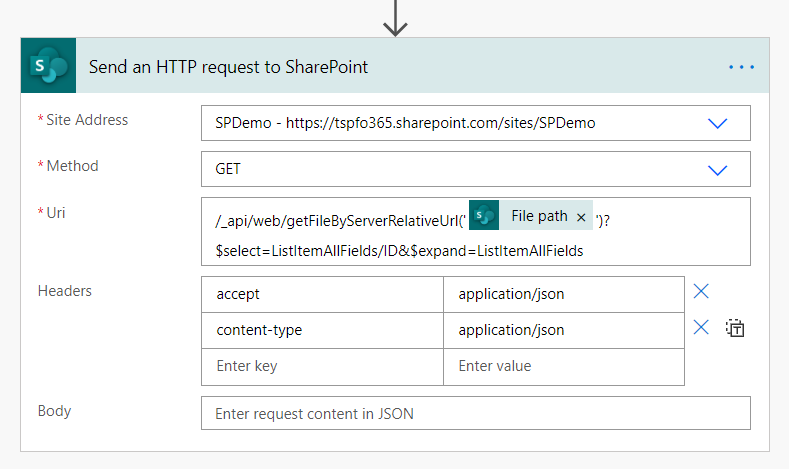Click the SharePoint icon in the action header

46,67
